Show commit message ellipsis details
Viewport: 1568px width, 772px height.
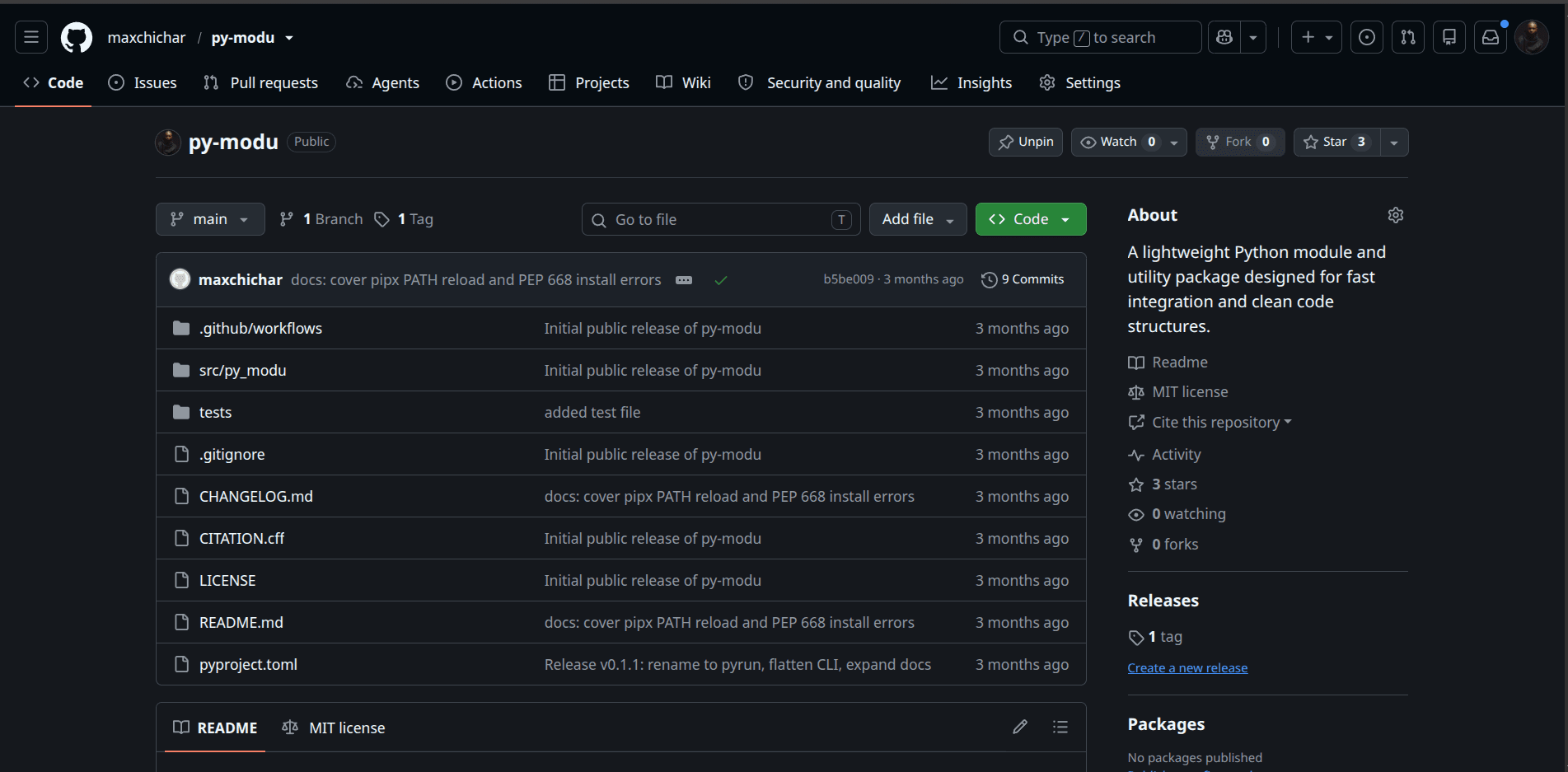[x=684, y=280]
